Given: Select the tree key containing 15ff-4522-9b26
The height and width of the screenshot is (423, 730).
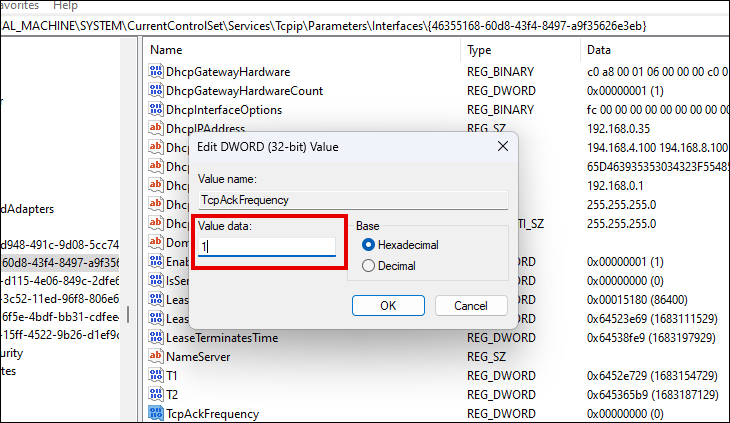Looking at the screenshot, I should (60, 335).
